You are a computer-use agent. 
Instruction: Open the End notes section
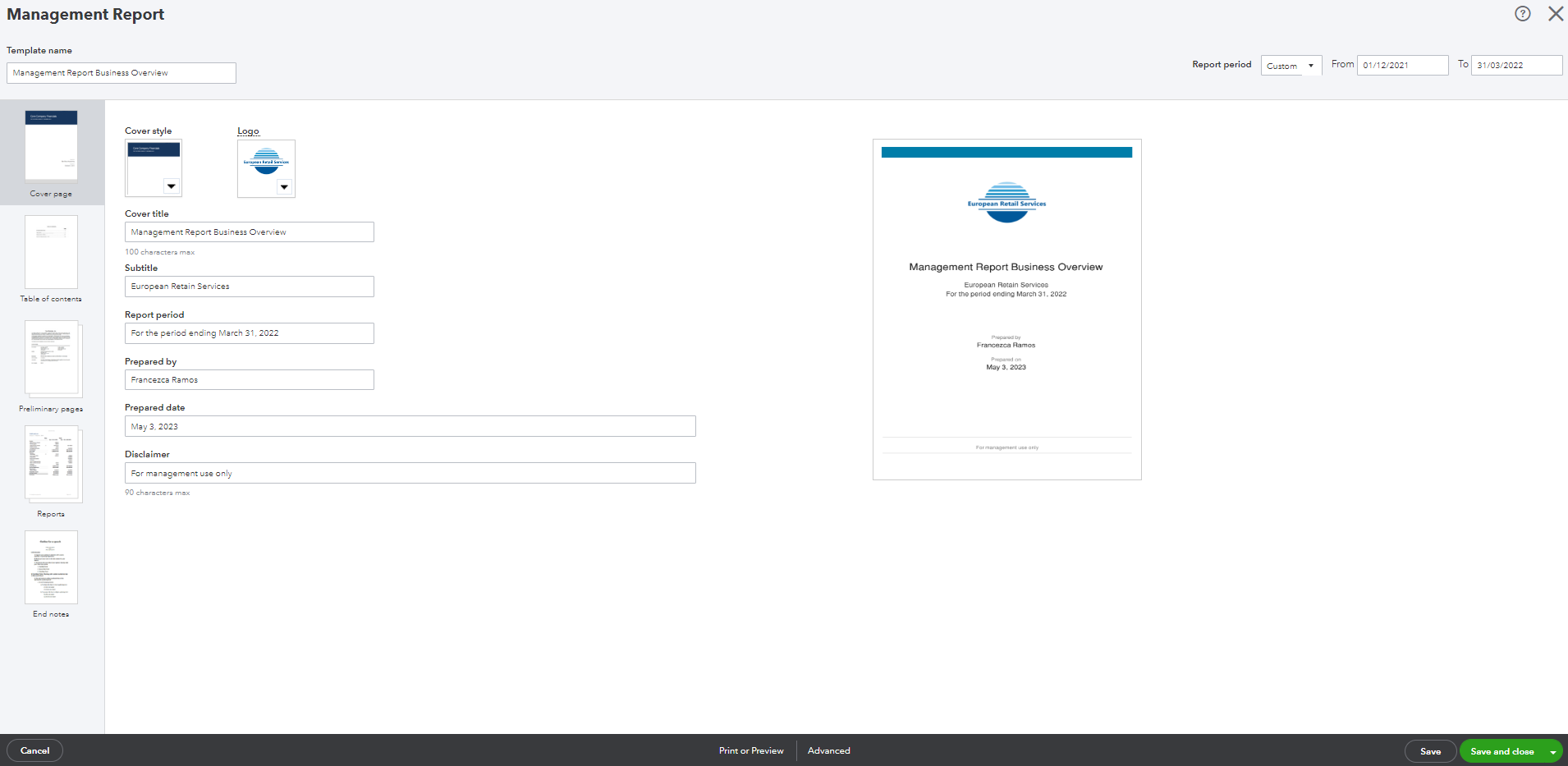pos(51,575)
